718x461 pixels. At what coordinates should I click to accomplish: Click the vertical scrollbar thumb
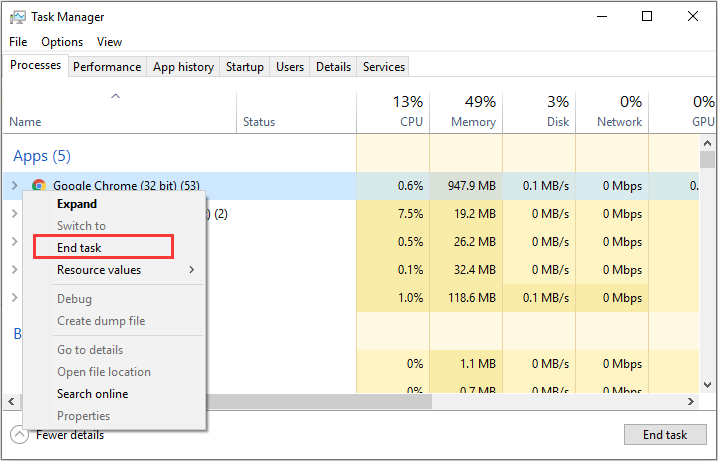(x=707, y=160)
